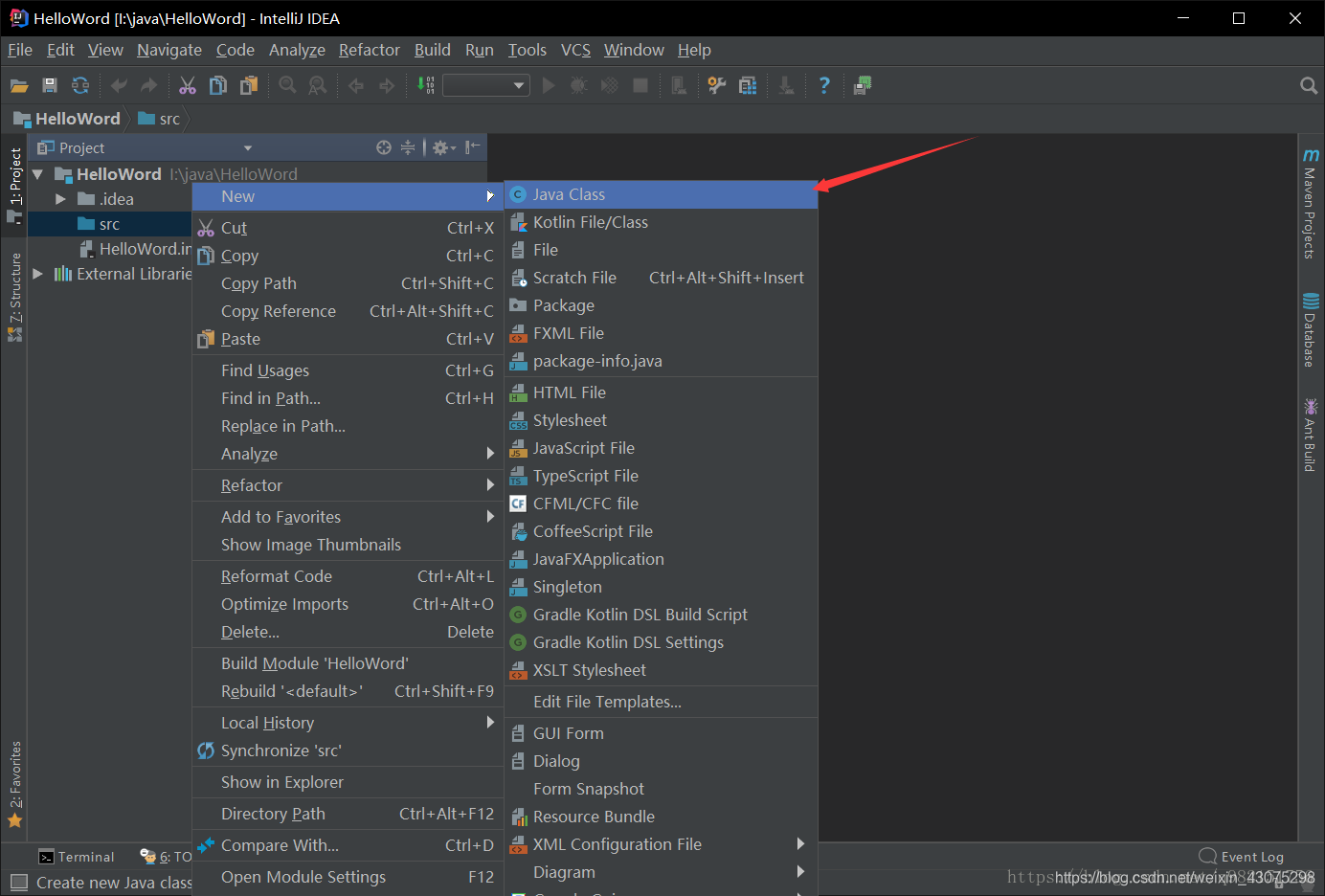The image size is (1325, 896).
Task: Select Package in New submenu
Action: coord(662,305)
